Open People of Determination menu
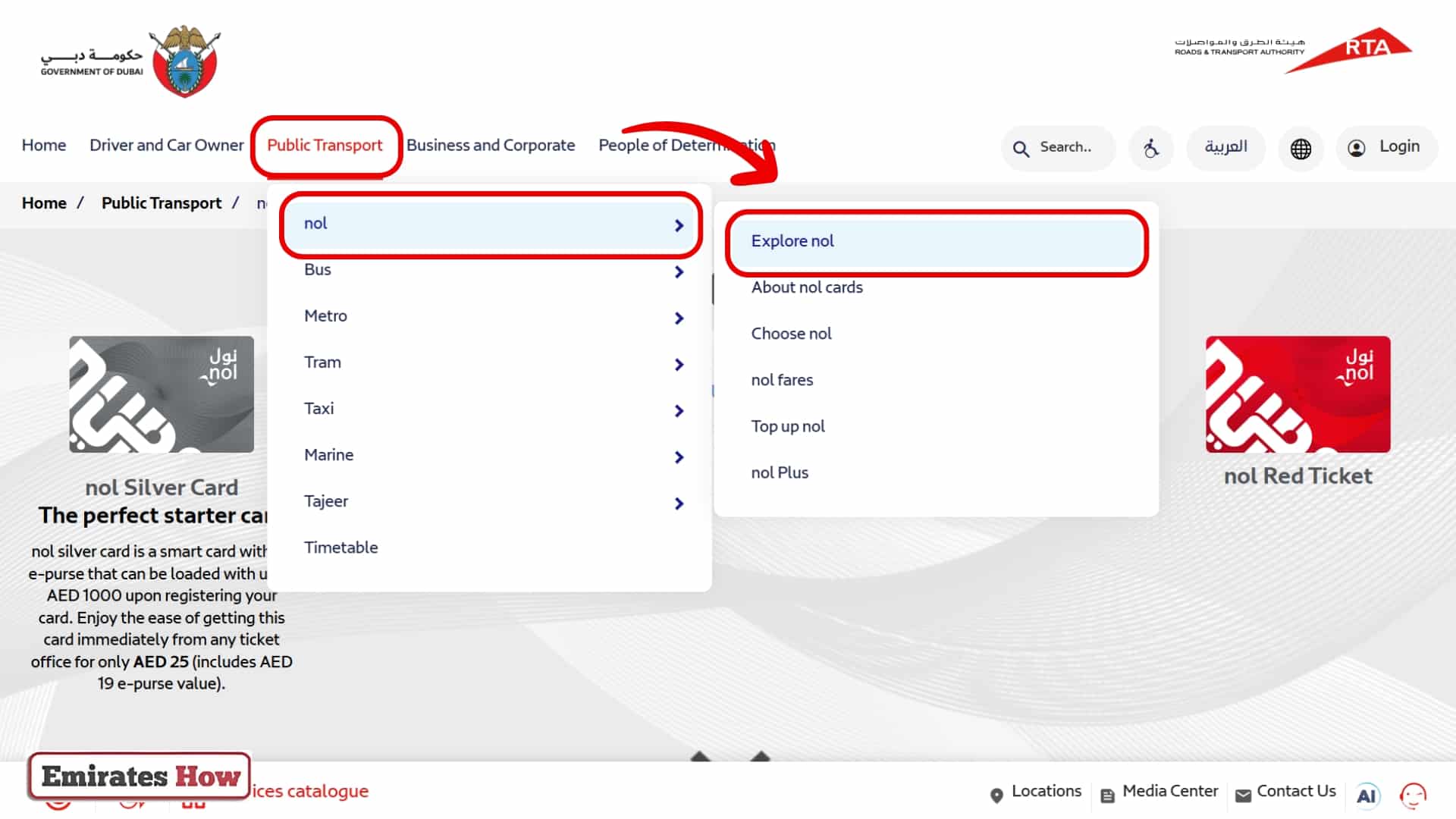The width and height of the screenshot is (1456, 819). tap(686, 146)
